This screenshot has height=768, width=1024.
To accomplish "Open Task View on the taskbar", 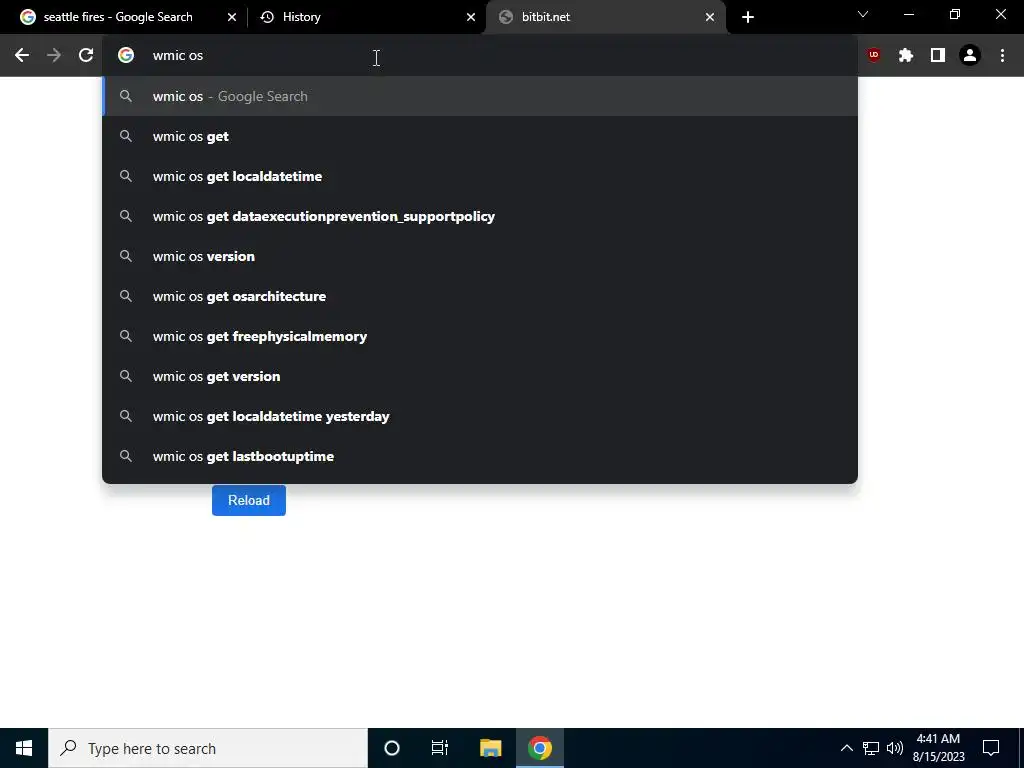I will [440, 748].
